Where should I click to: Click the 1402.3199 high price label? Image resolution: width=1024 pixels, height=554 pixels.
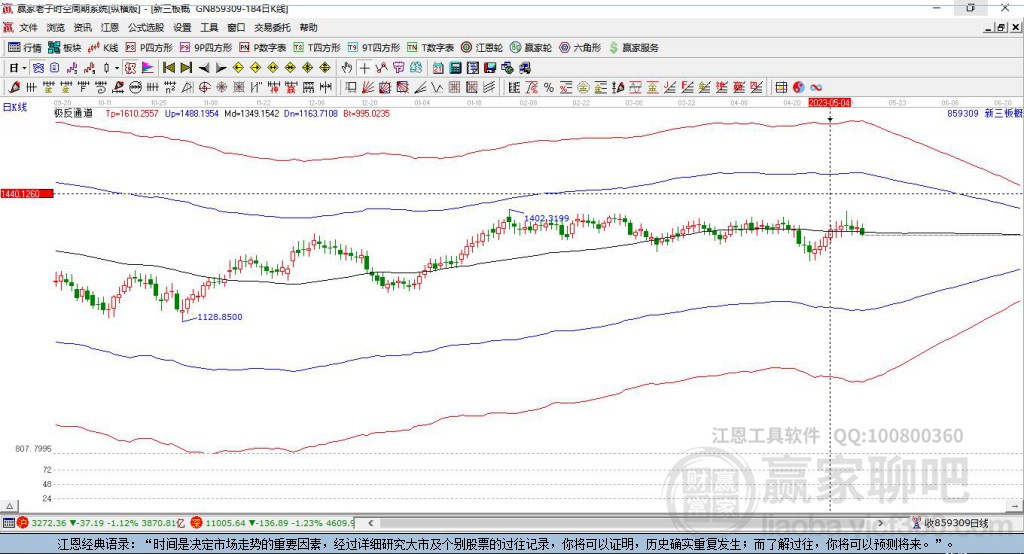547,218
